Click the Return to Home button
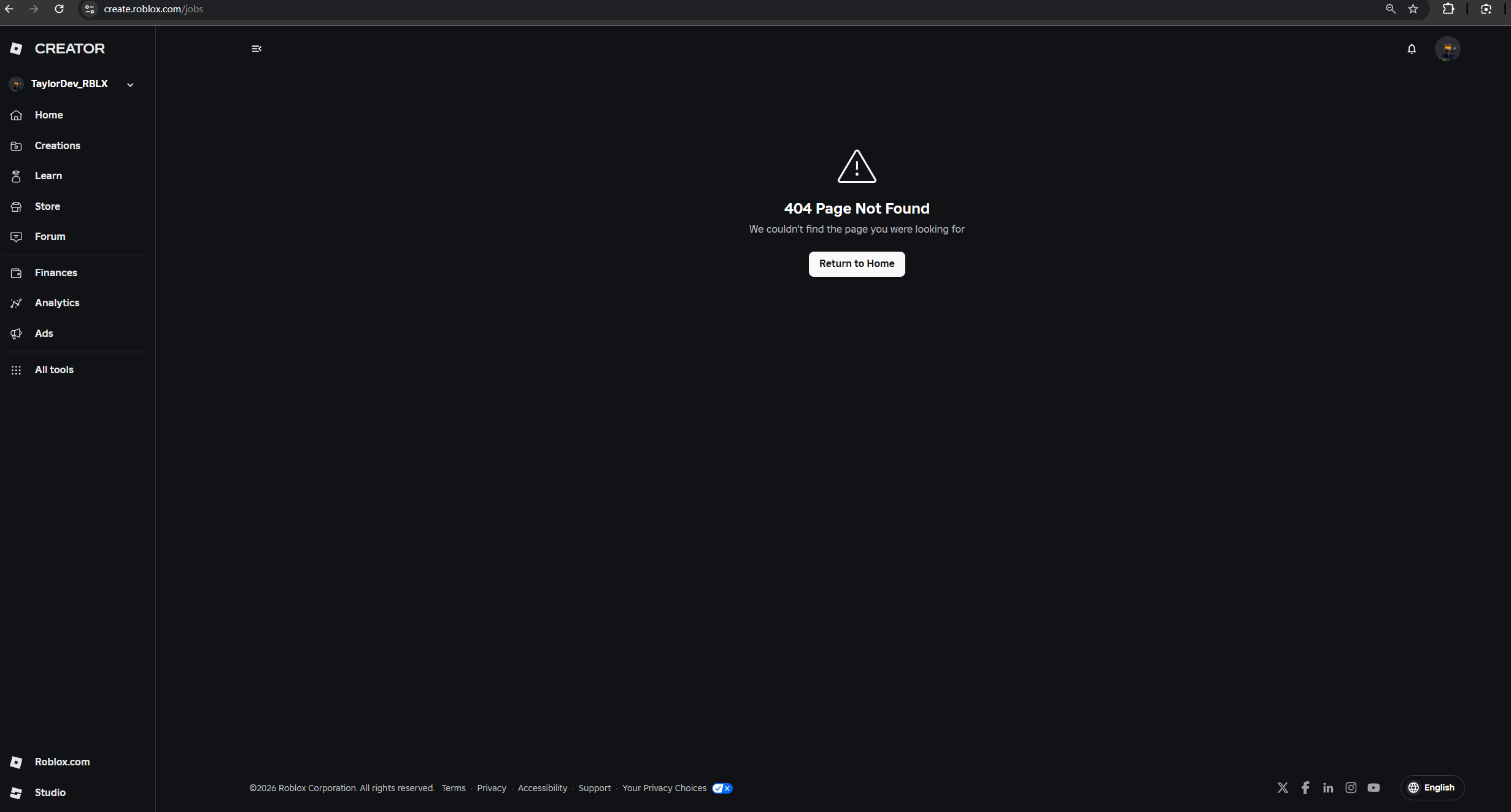Image resolution: width=1511 pixels, height=812 pixels. click(856, 263)
